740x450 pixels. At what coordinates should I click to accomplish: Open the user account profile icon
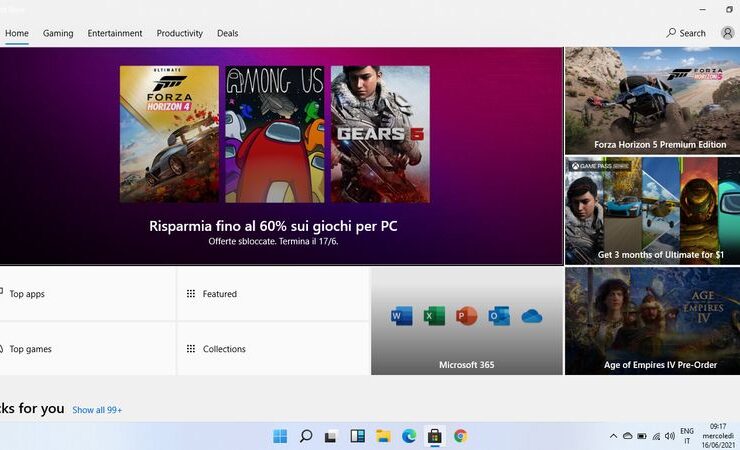[x=727, y=33]
